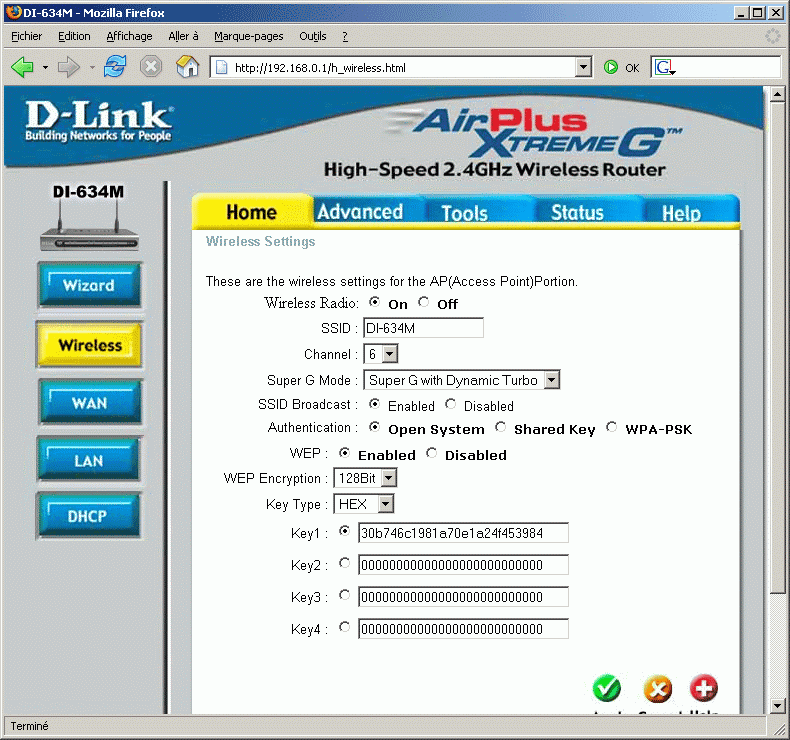This screenshot has width=790, height=740.
Task: Click the WAN sidebar button
Action: [90, 403]
